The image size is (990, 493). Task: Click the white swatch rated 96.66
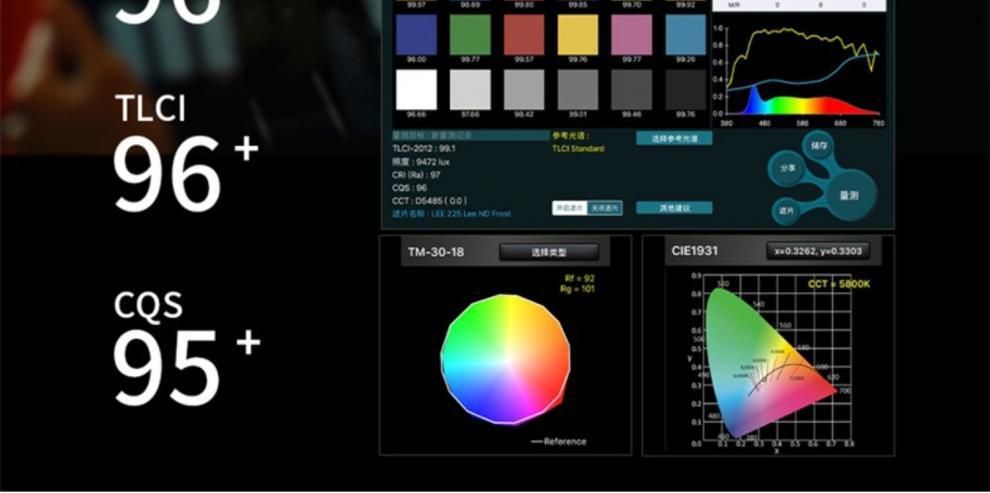tap(416, 89)
